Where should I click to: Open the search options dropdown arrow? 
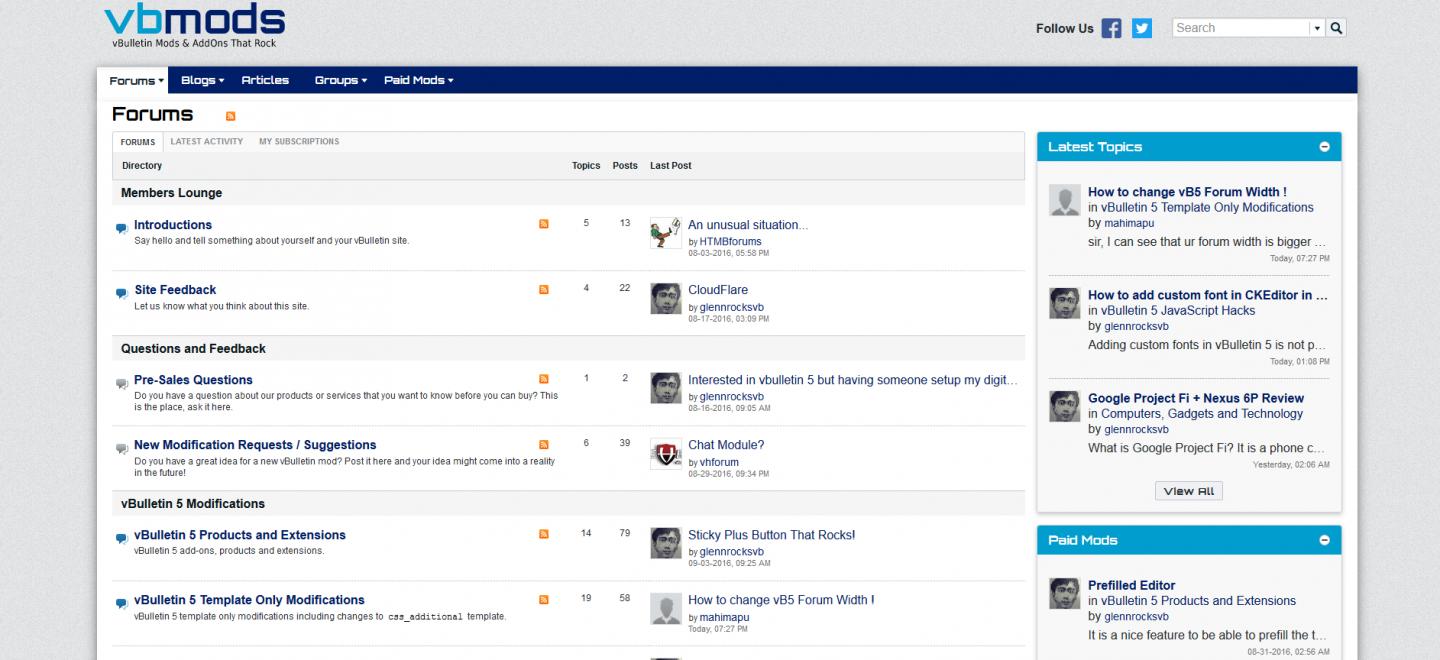click(1317, 28)
